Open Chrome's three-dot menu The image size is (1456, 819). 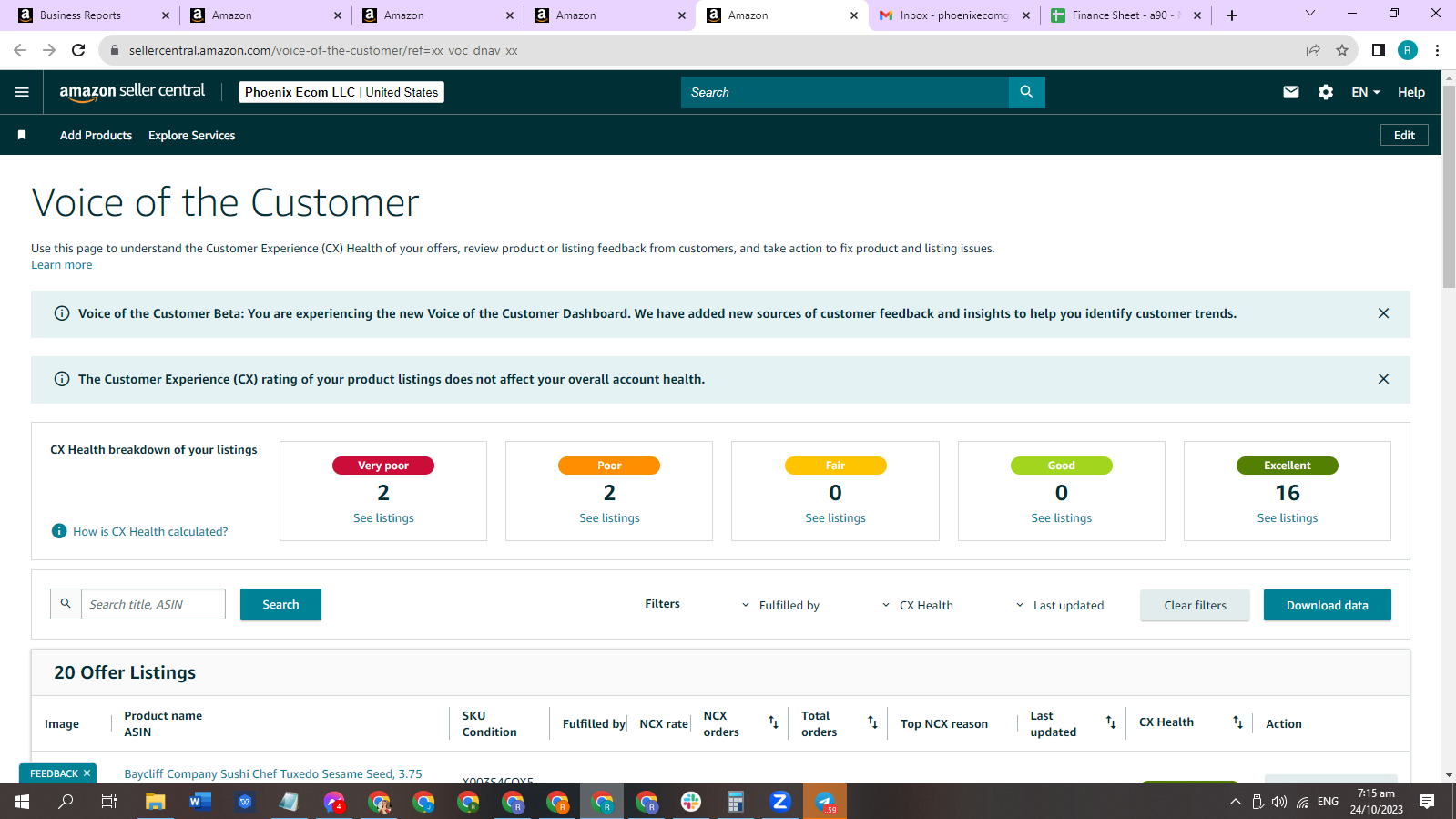tap(1437, 50)
